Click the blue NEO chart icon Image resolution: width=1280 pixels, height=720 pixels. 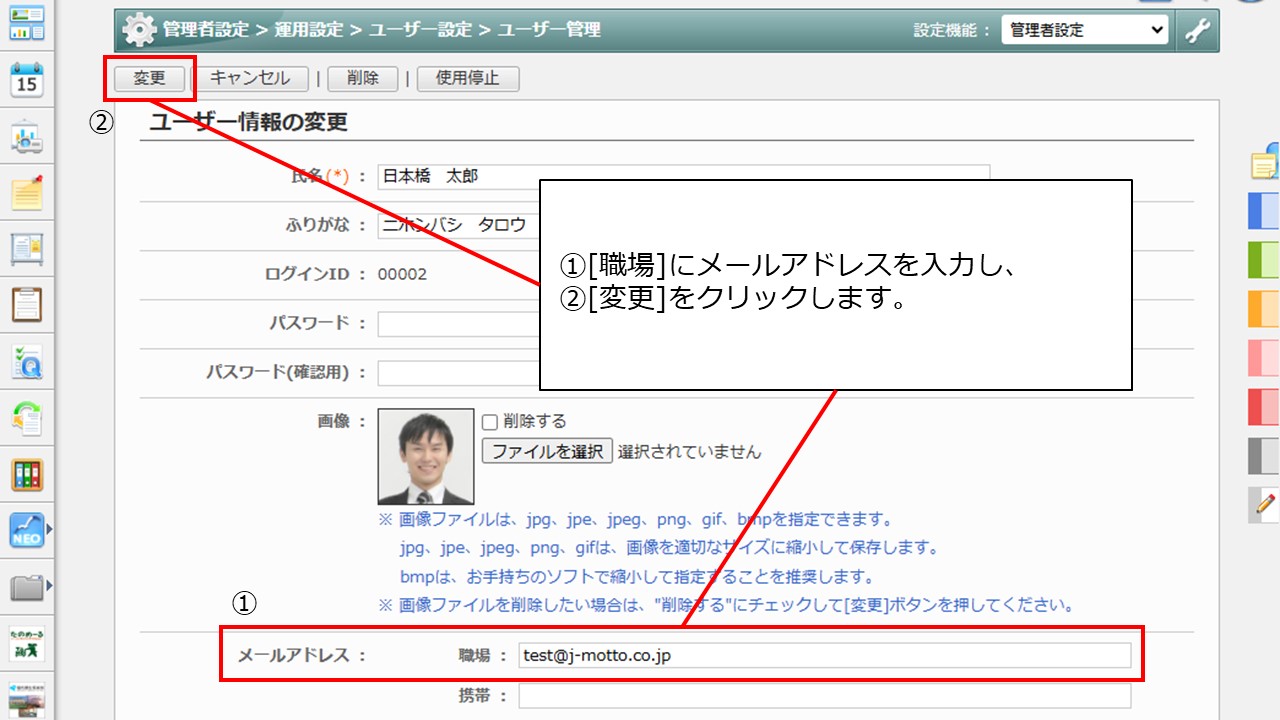click(26, 529)
